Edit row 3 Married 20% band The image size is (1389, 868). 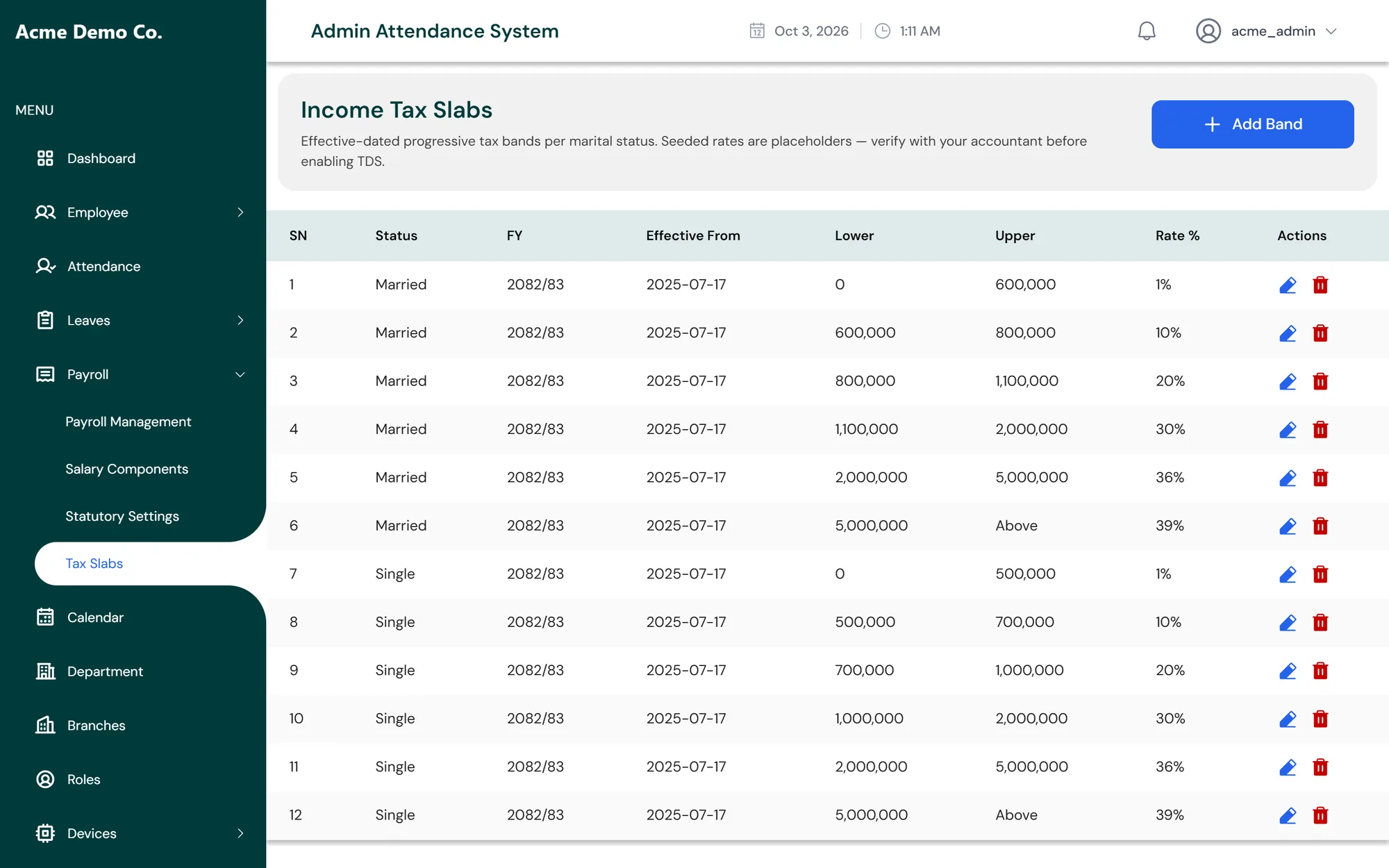[x=1288, y=381]
